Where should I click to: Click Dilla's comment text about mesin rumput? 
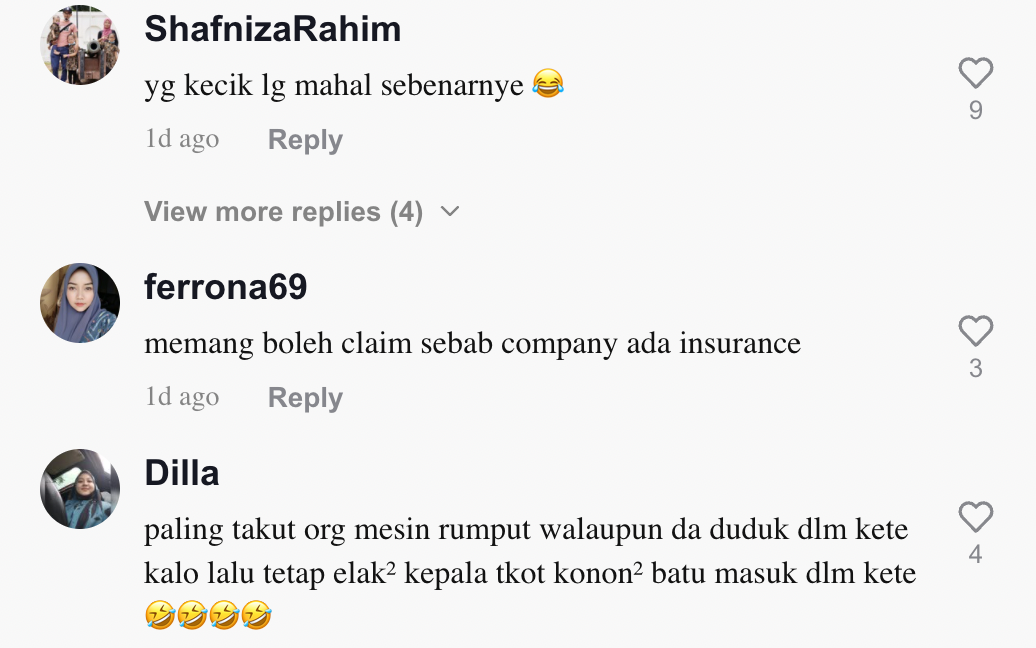(x=530, y=572)
